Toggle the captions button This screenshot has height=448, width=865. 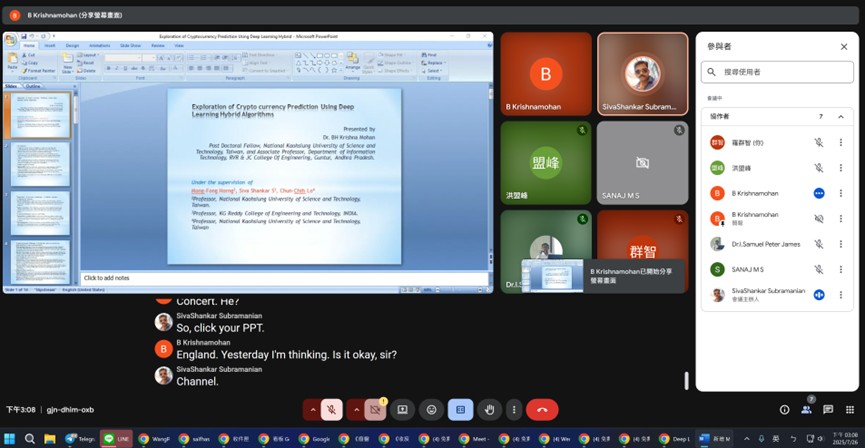coord(460,409)
